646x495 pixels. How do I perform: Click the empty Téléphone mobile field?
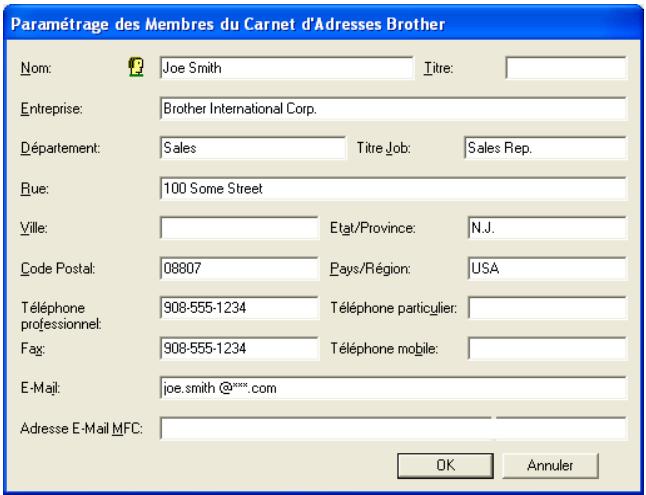coord(548,348)
